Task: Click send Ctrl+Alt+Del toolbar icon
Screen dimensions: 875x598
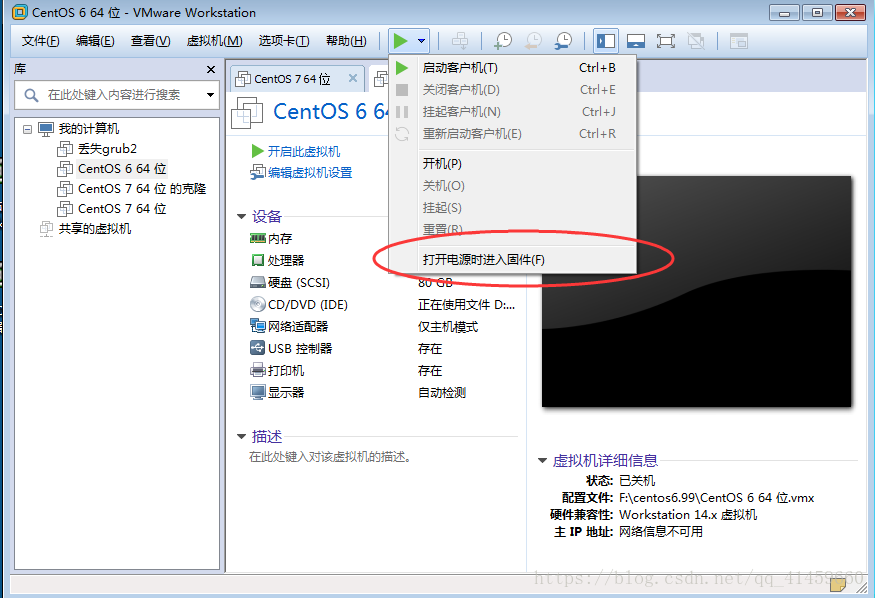Action: 460,41
